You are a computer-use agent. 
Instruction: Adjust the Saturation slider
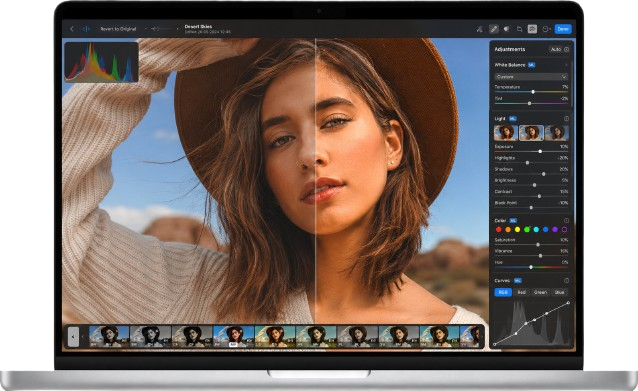[531, 245]
